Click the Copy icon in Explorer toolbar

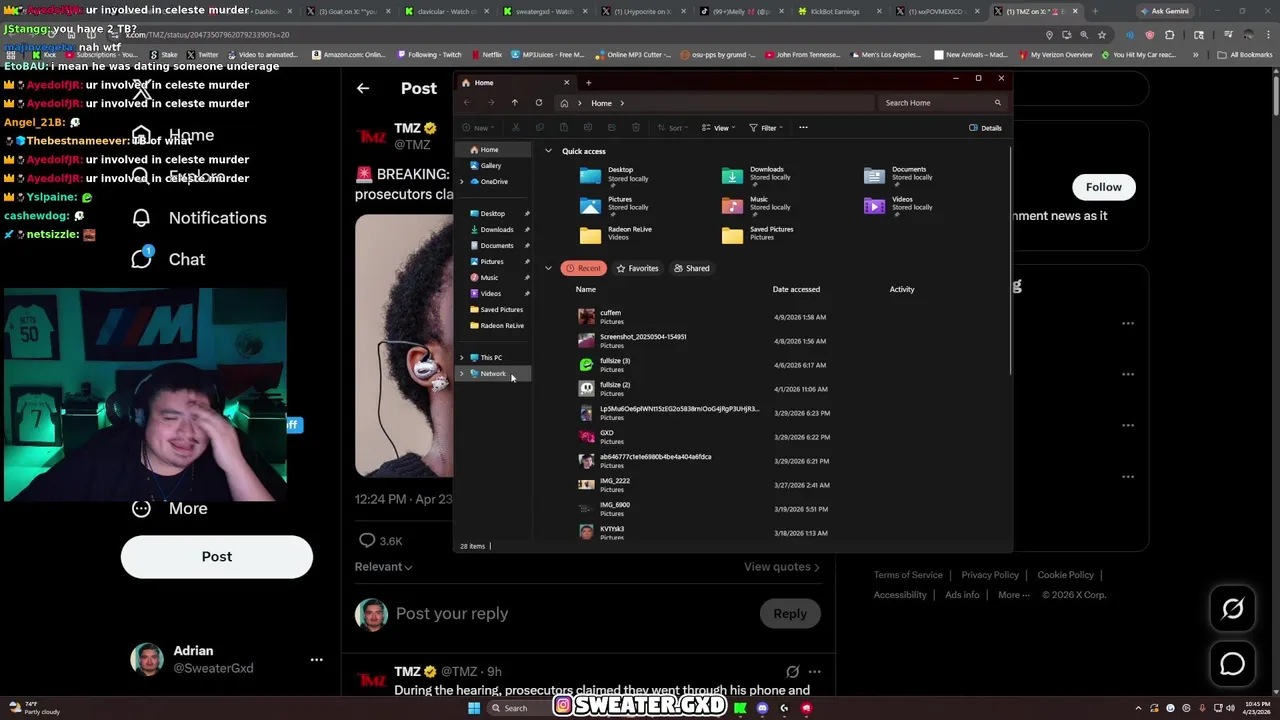[540, 128]
